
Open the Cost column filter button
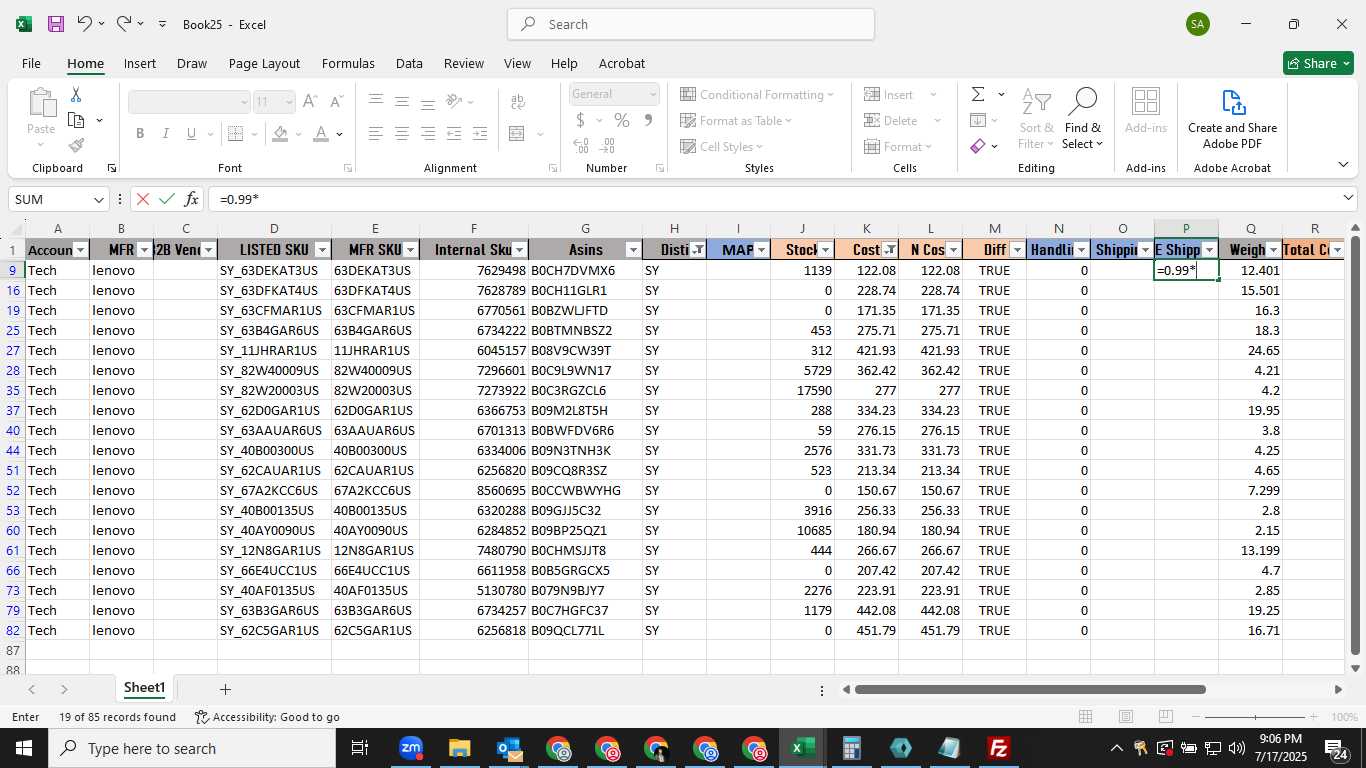tap(889, 250)
